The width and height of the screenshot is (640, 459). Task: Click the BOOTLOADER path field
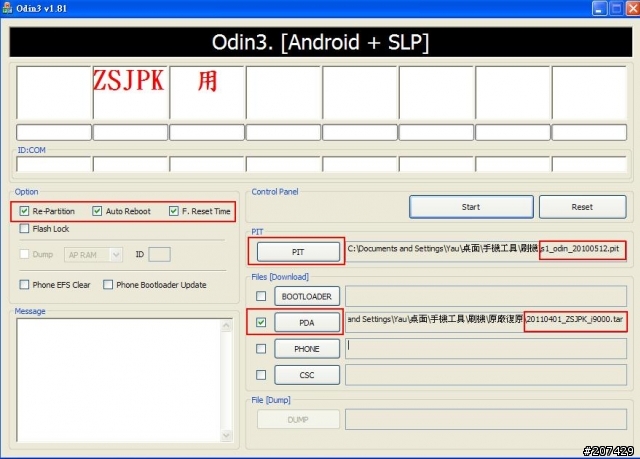coord(486,296)
